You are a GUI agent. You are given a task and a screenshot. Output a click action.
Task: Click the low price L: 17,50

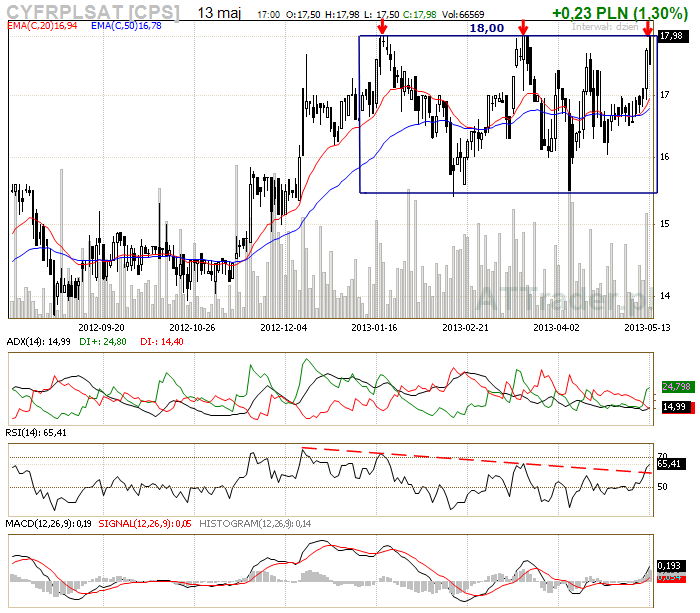[x=381, y=15]
